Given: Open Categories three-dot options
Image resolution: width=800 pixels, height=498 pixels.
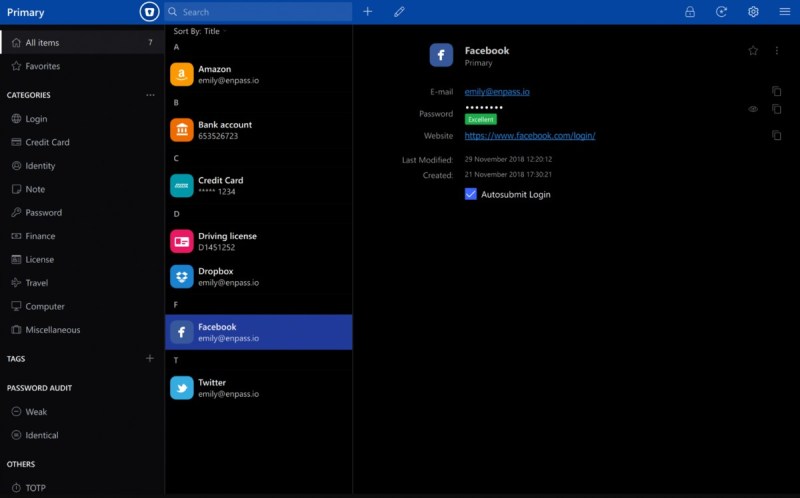Looking at the screenshot, I should point(150,95).
